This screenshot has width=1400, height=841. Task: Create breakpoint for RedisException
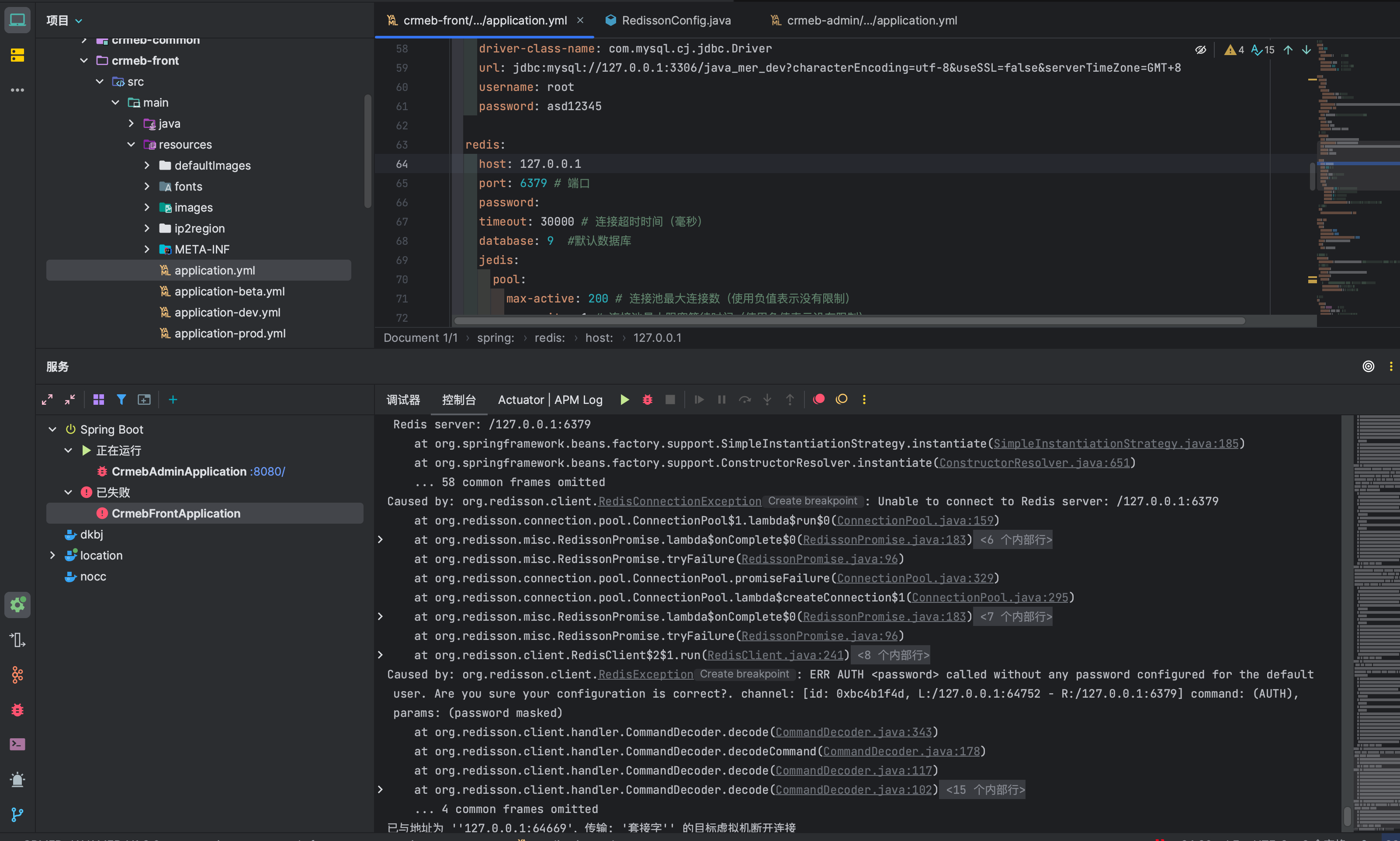[x=744, y=674]
